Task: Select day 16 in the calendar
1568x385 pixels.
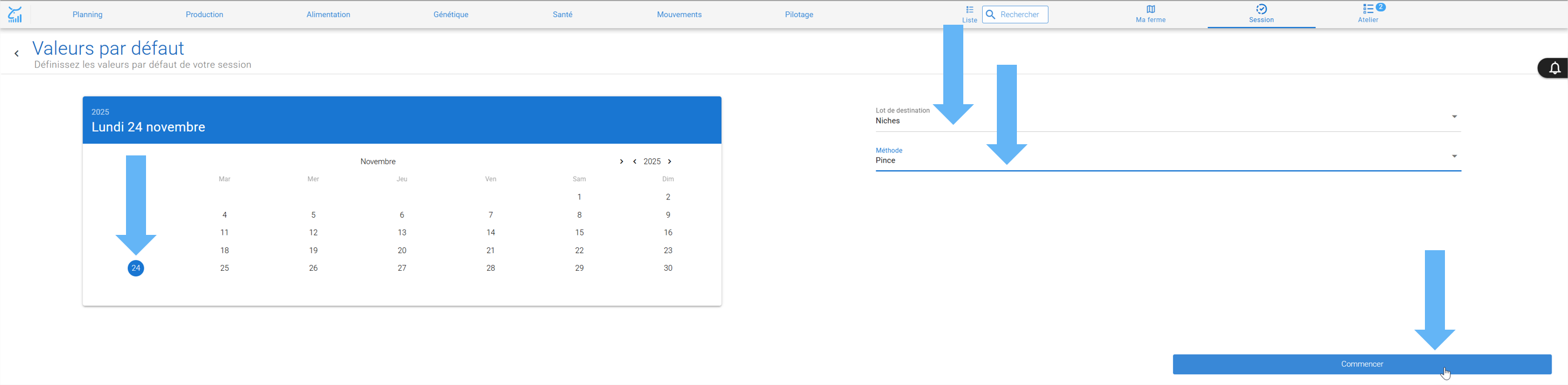Action: [x=668, y=233]
